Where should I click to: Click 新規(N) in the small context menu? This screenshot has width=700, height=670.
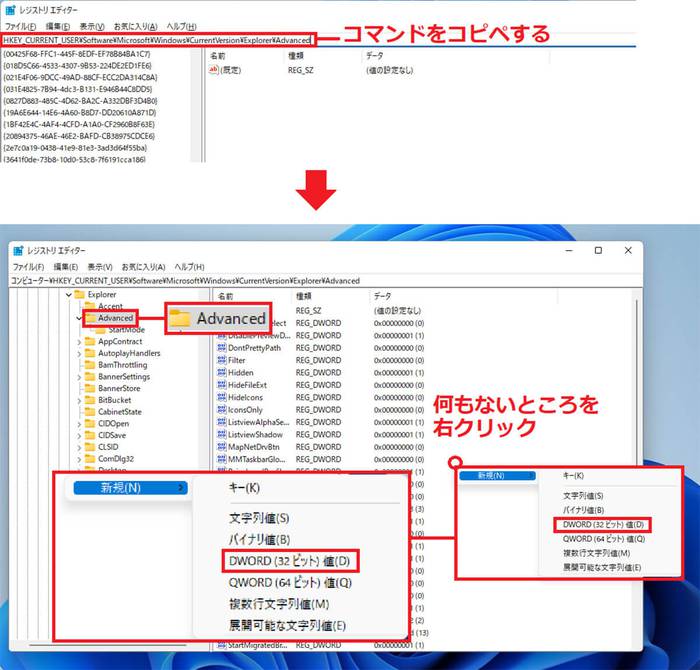pos(497,476)
